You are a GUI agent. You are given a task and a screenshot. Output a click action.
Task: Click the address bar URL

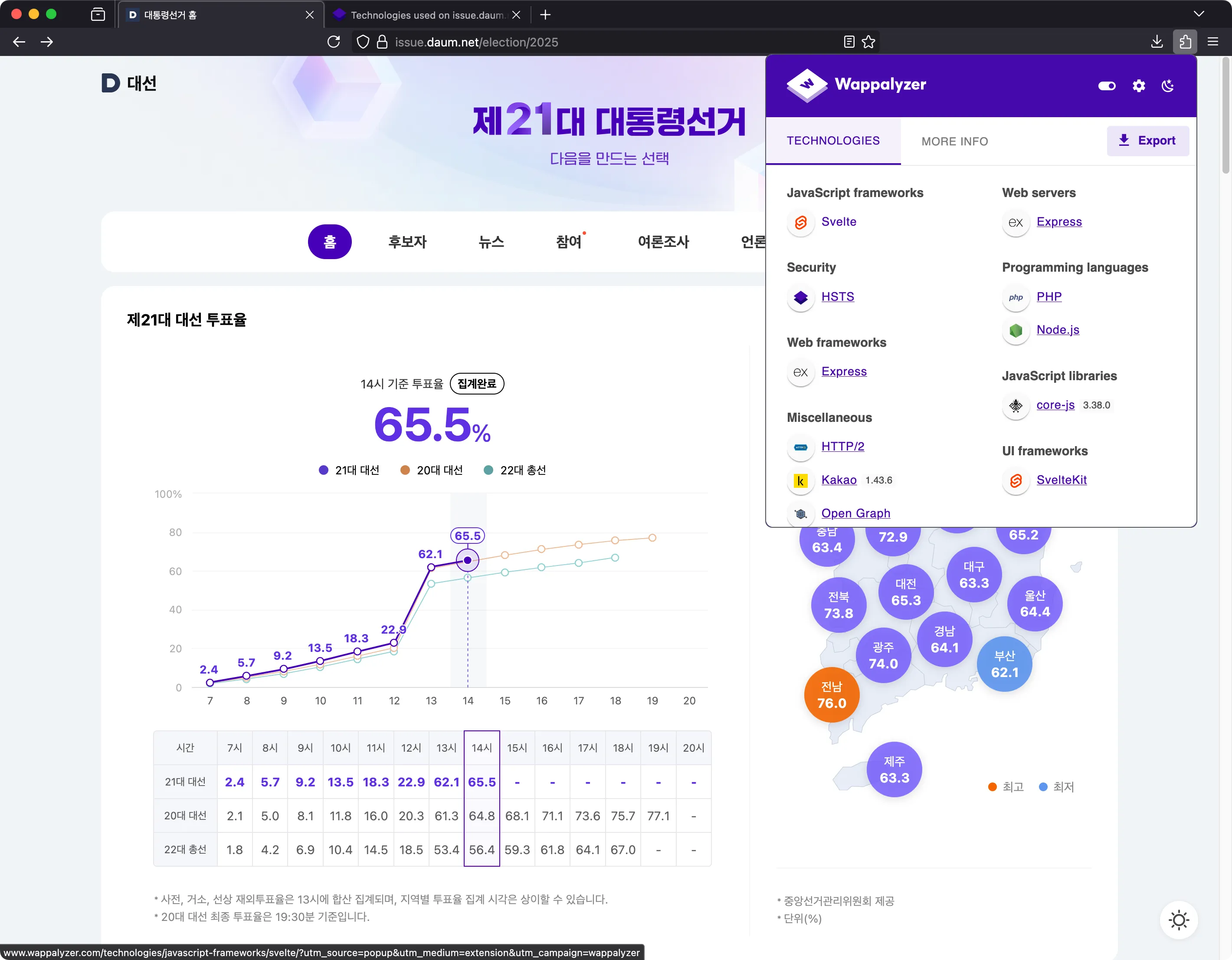(x=476, y=43)
